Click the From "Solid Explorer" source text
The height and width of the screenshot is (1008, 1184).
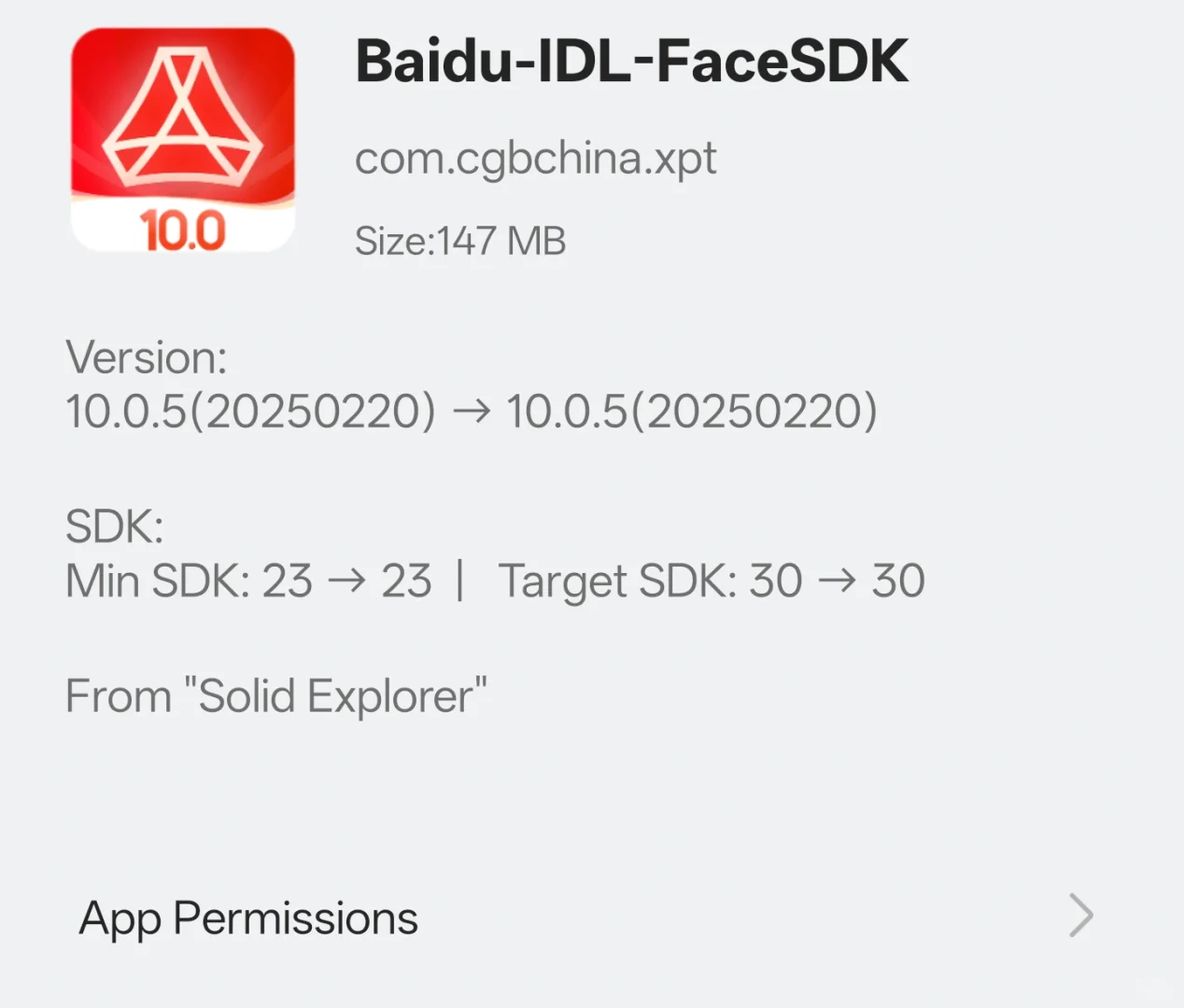point(276,696)
